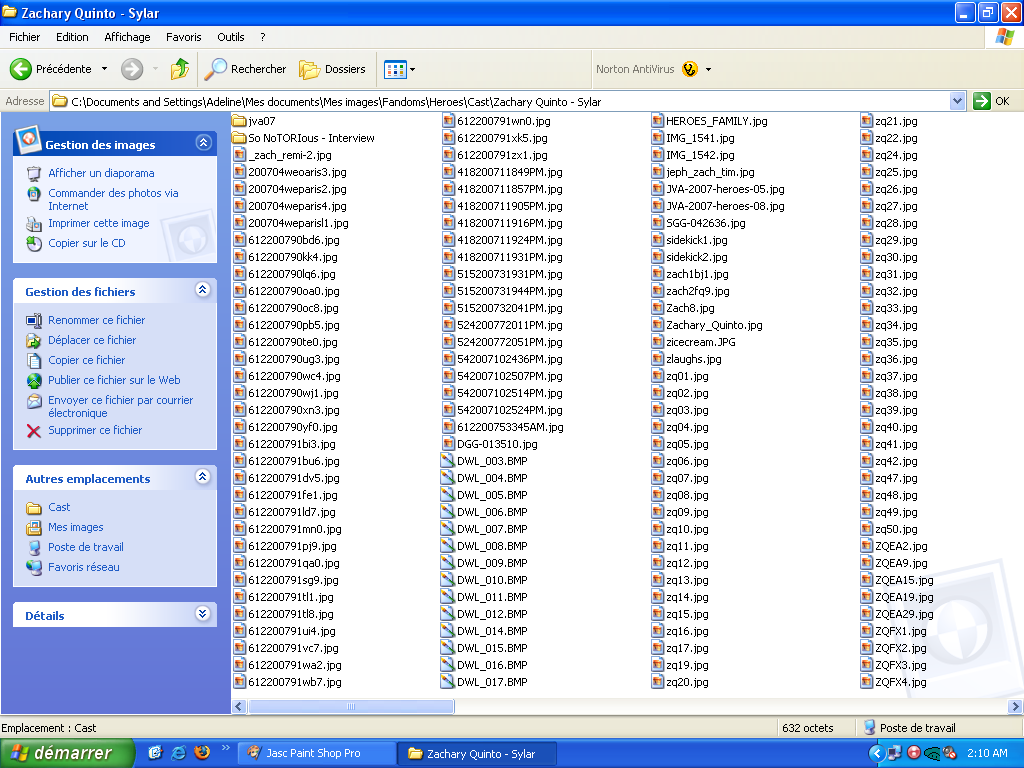Expand the address bar dropdown arrow

pos(957,101)
